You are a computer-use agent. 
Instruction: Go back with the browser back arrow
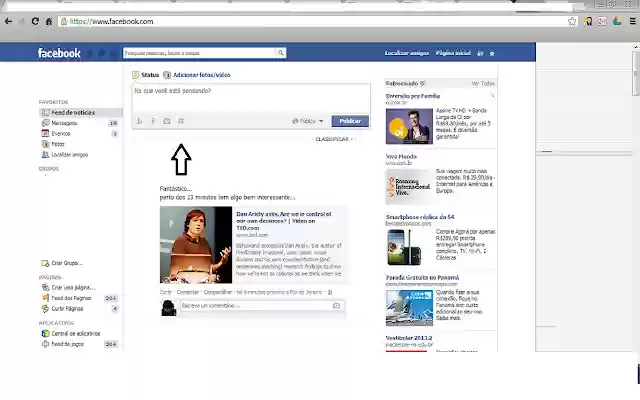pyautogui.click(x=9, y=21)
